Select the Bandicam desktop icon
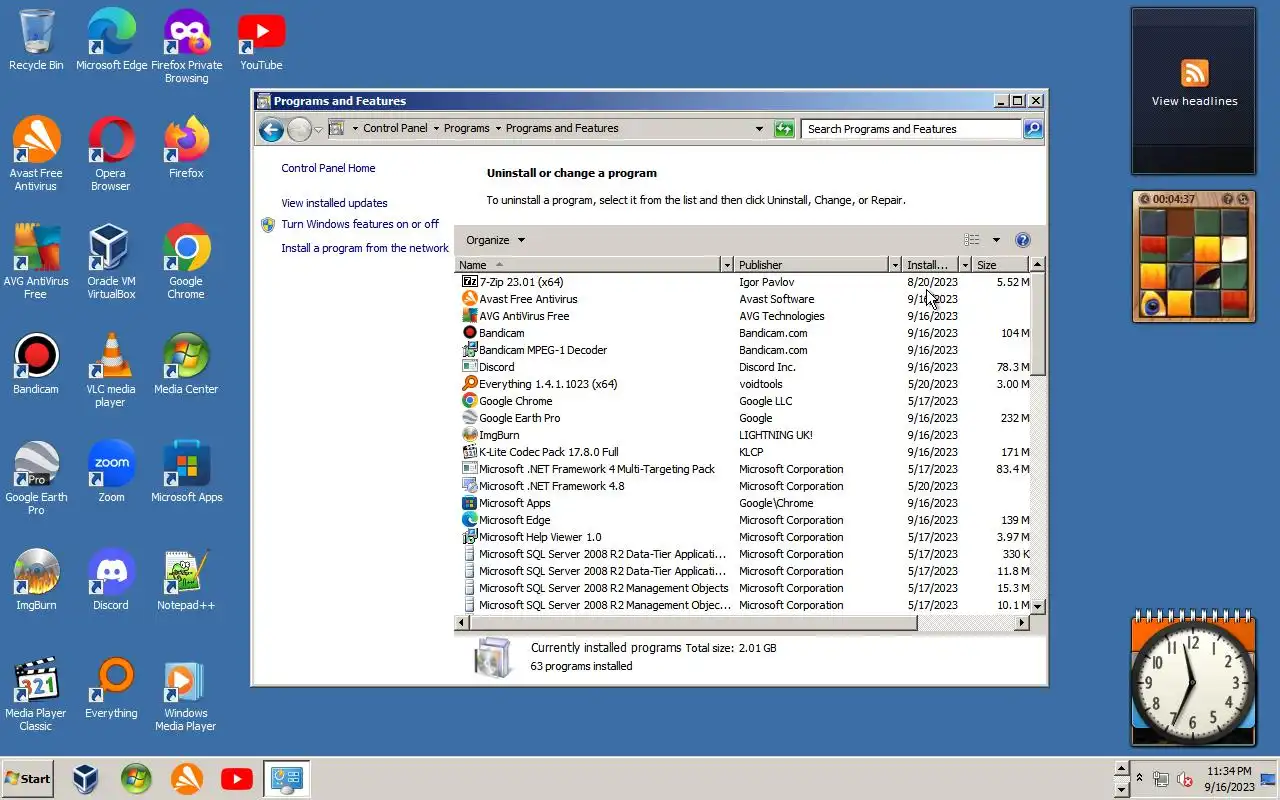The height and width of the screenshot is (800, 1280). click(x=36, y=364)
